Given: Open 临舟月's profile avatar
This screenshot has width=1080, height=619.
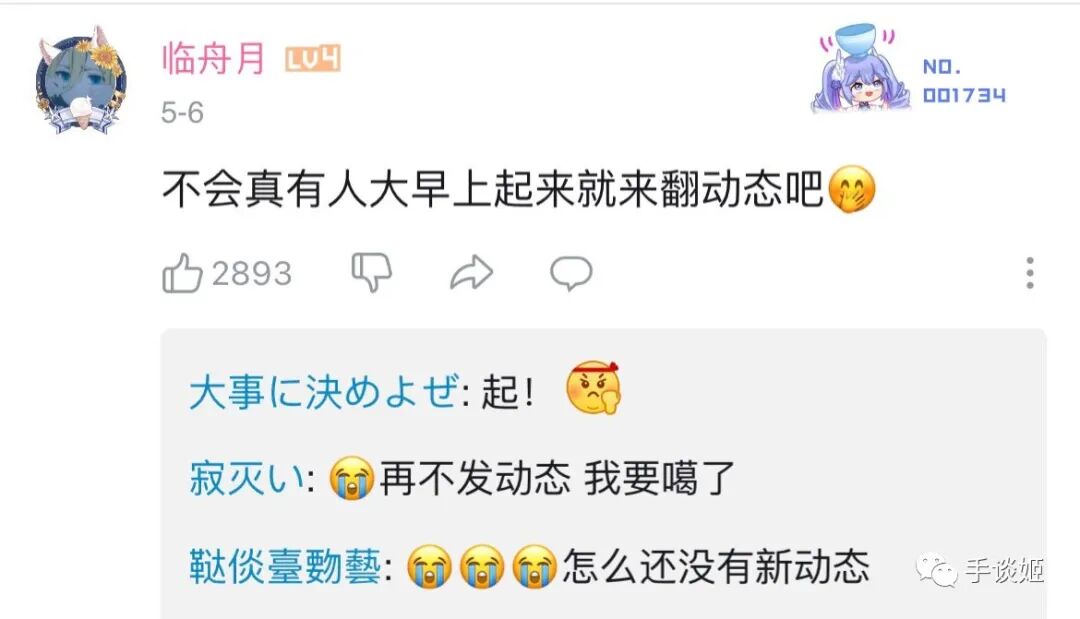Looking at the screenshot, I should pos(82,81).
